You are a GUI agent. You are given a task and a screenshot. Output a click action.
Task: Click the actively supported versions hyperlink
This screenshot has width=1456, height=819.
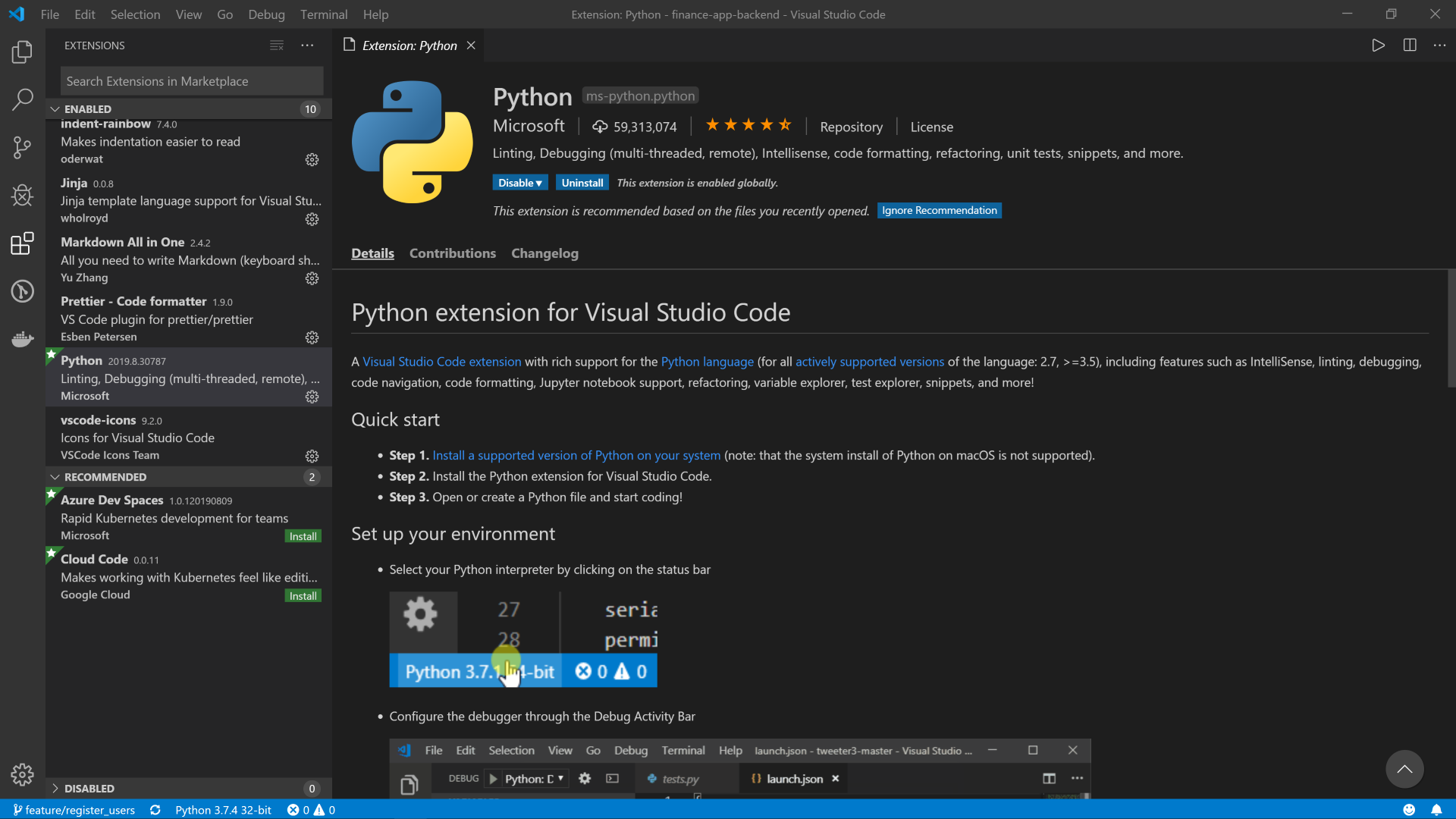(869, 361)
